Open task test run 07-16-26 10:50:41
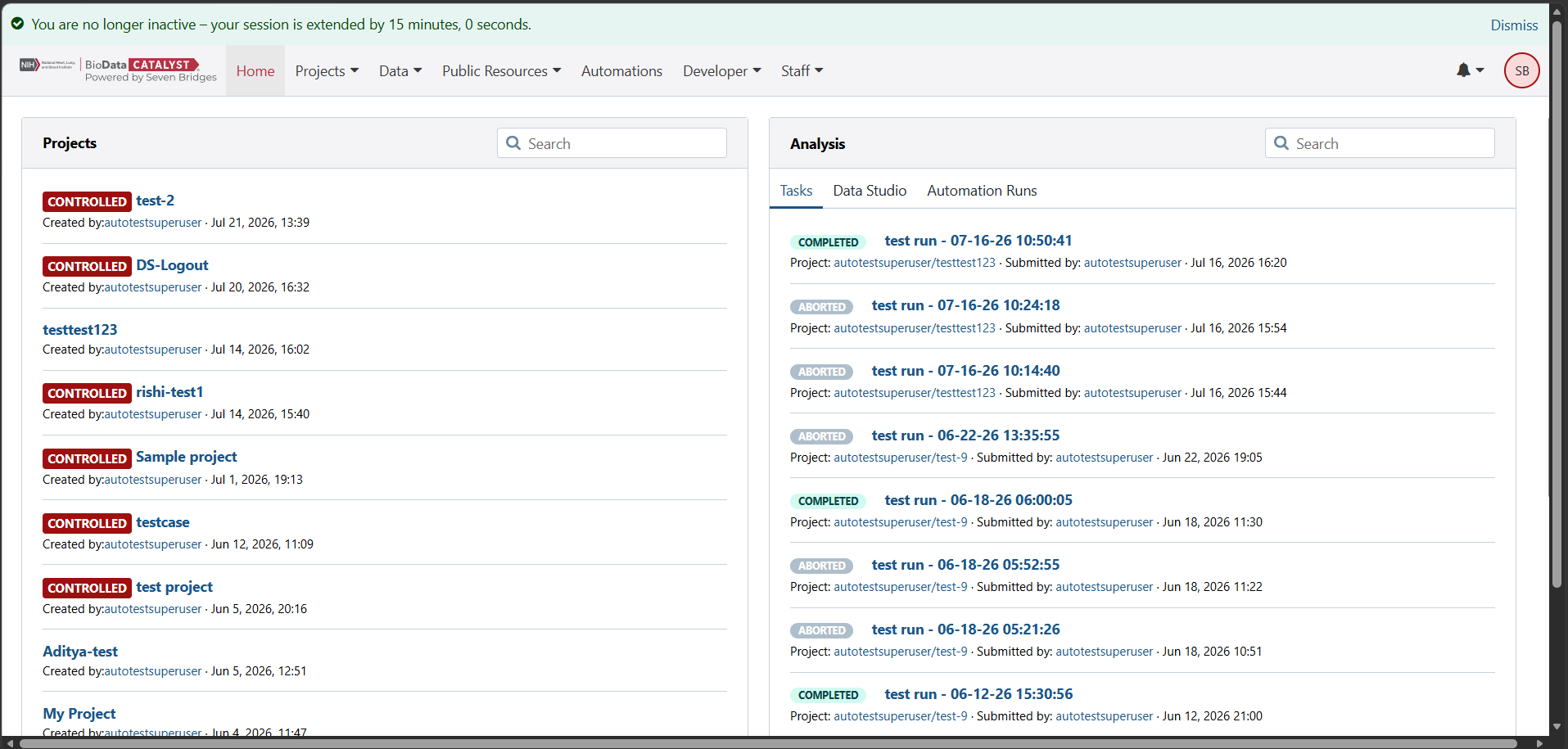 (978, 241)
